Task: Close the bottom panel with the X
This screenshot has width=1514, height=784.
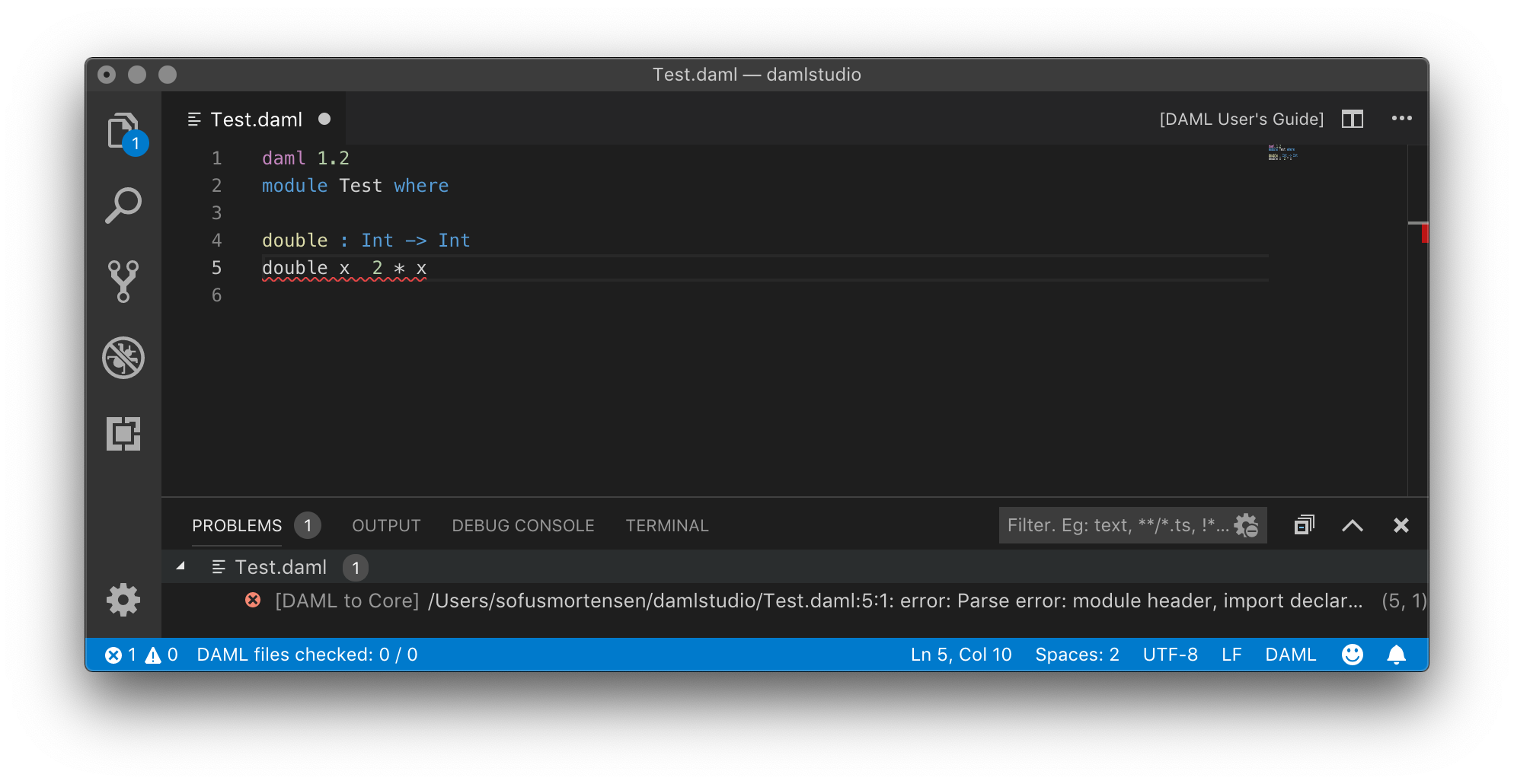Action: 1401,525
